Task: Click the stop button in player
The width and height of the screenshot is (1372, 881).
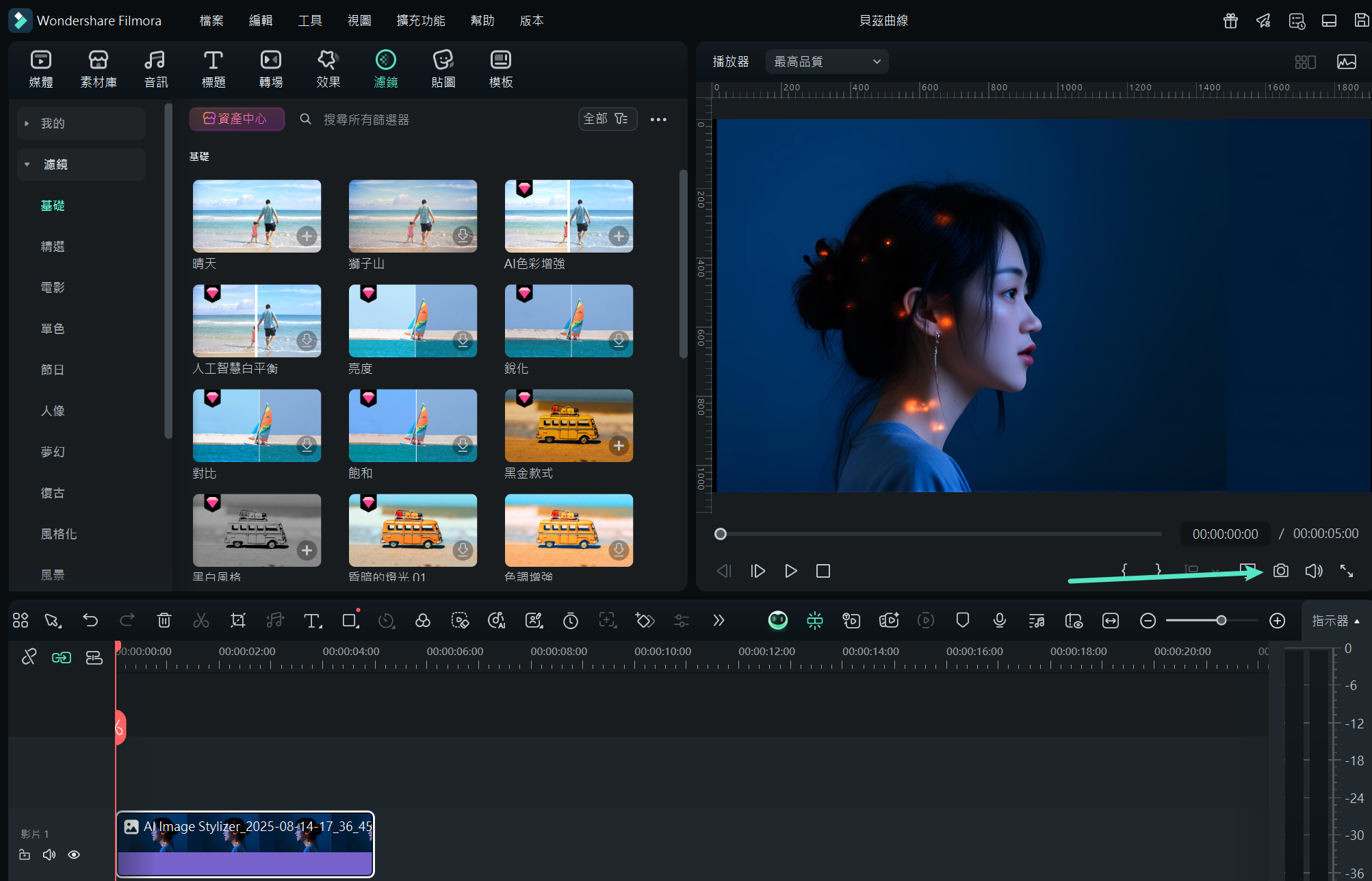Action: tap(823, 571)
